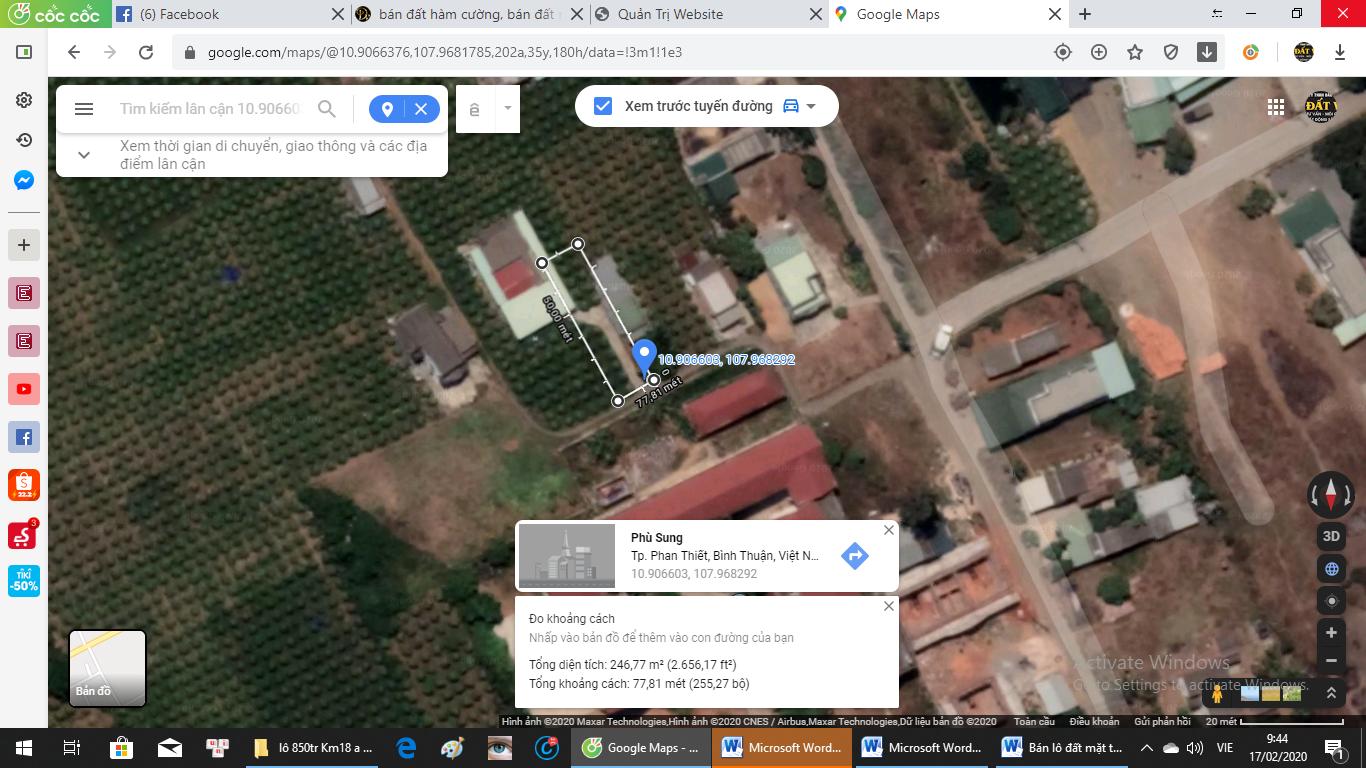This screenshot has height=768, width=1366.
Task: Toggle the 3D map view button
Action: click(x=1331, y=536)
